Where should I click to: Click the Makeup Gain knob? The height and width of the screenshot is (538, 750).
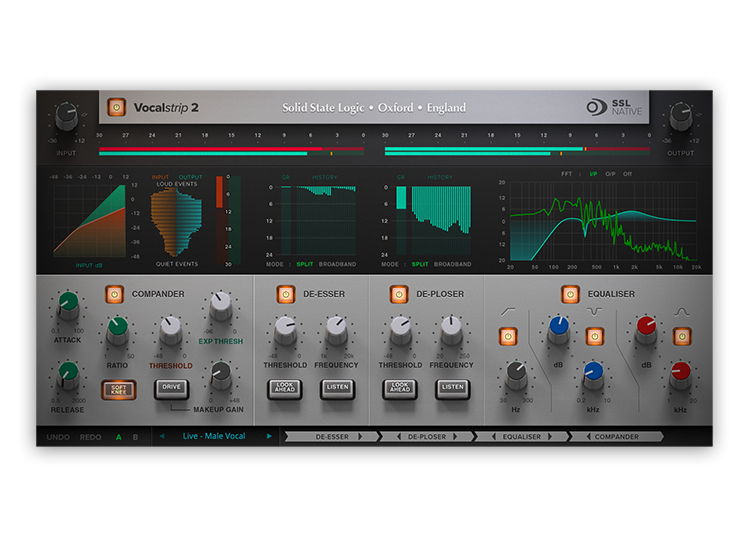[x=221, y=375]
